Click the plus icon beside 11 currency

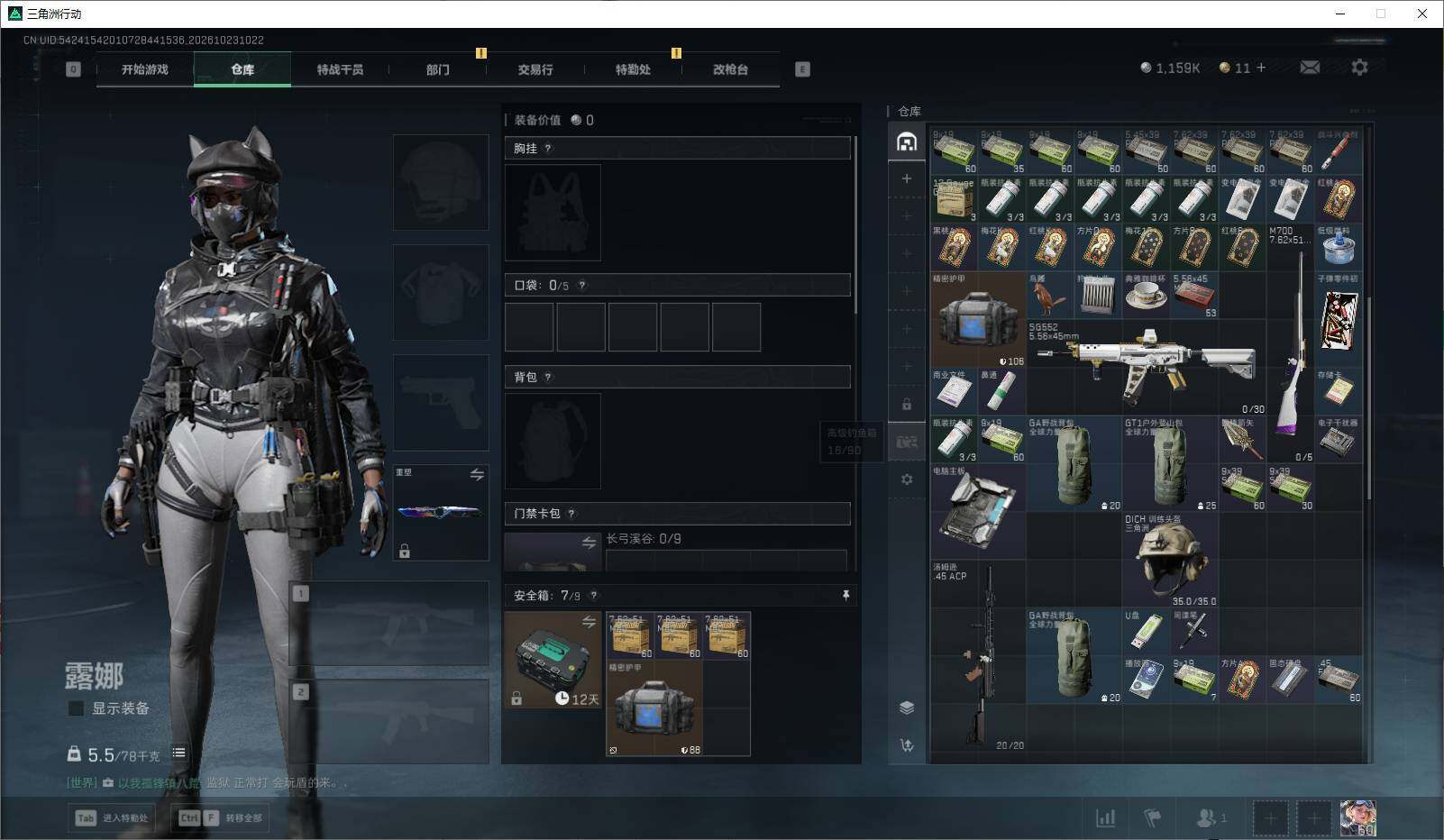[1261, 68]
